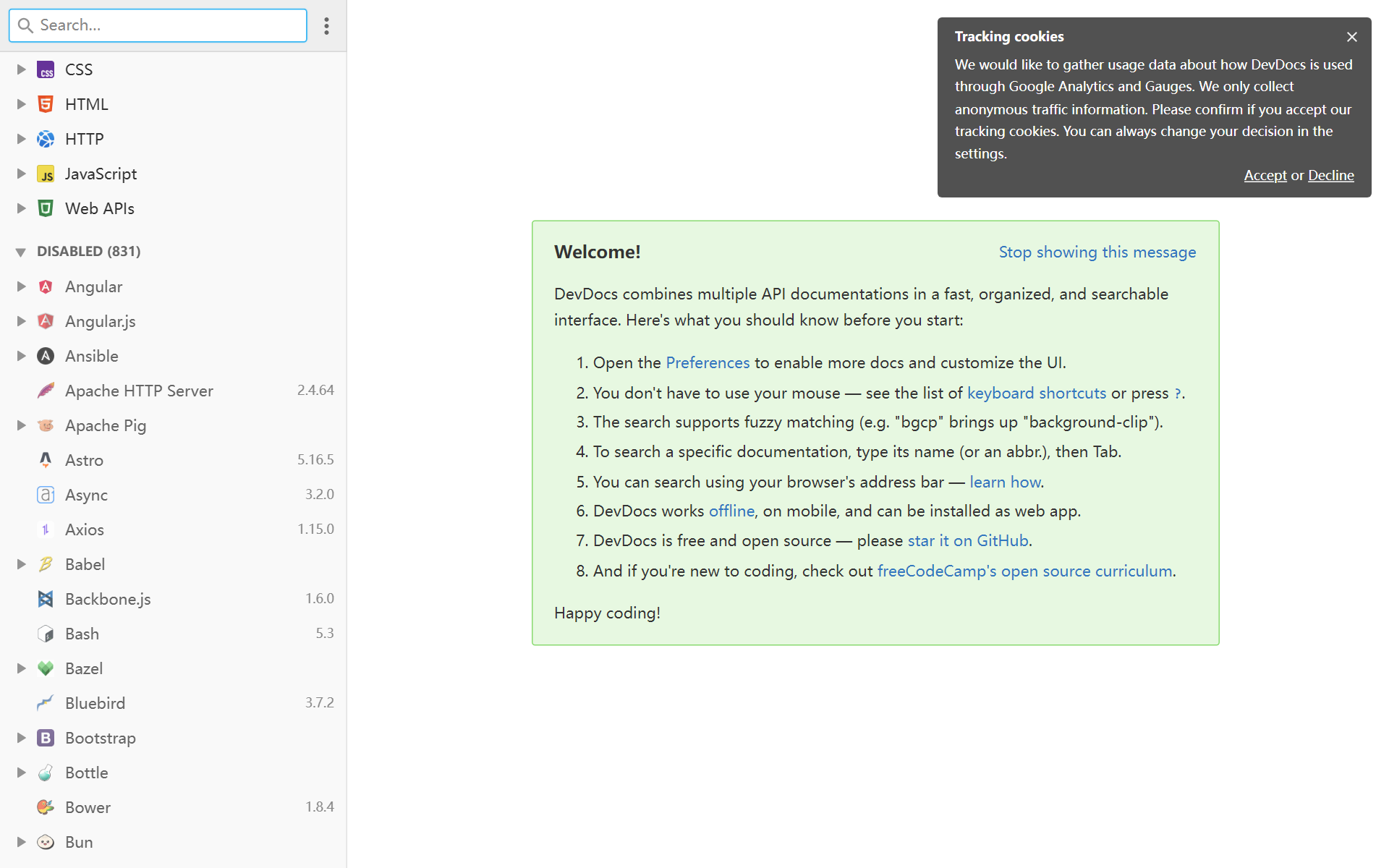Open freeCodeCamp's open source curriculum link
Image resolution: width=1389 pixels, height=868 pixels.
1024,571
